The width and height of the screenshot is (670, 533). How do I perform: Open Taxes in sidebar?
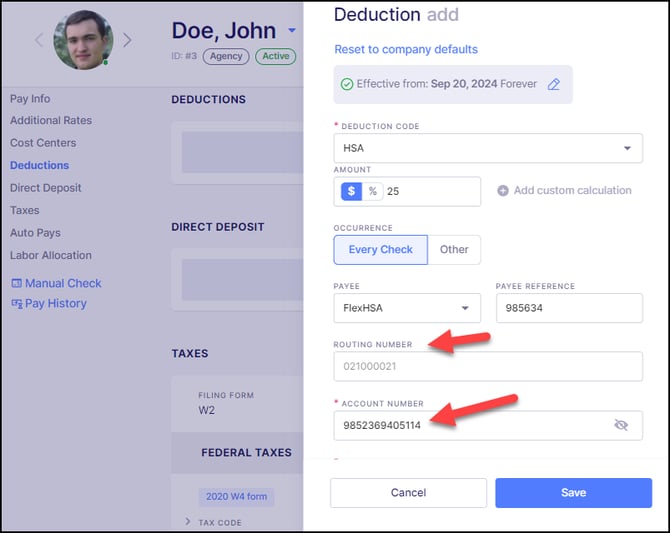pyautogui.click(x=25, y=210)
